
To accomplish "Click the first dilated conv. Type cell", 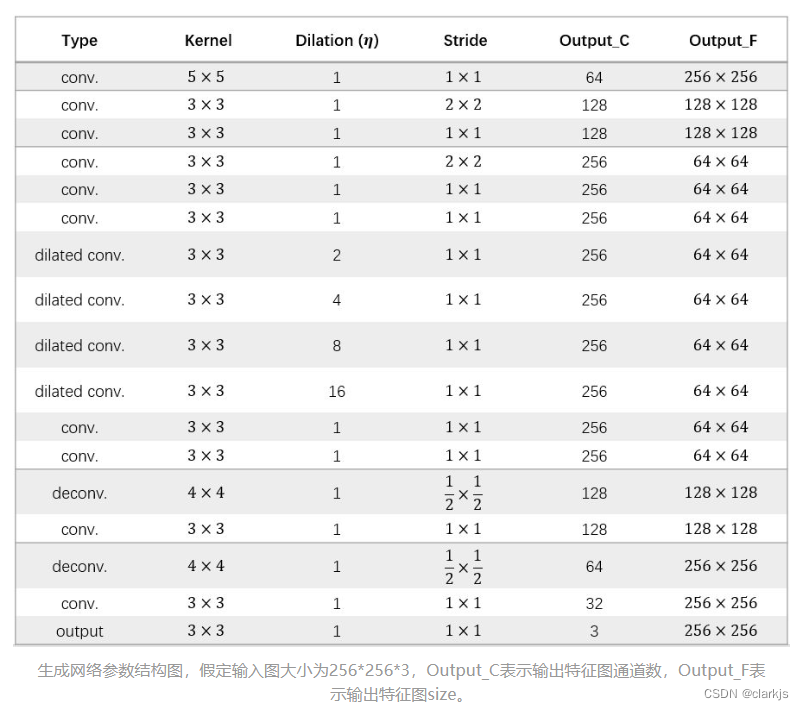I will pos(79,255).
